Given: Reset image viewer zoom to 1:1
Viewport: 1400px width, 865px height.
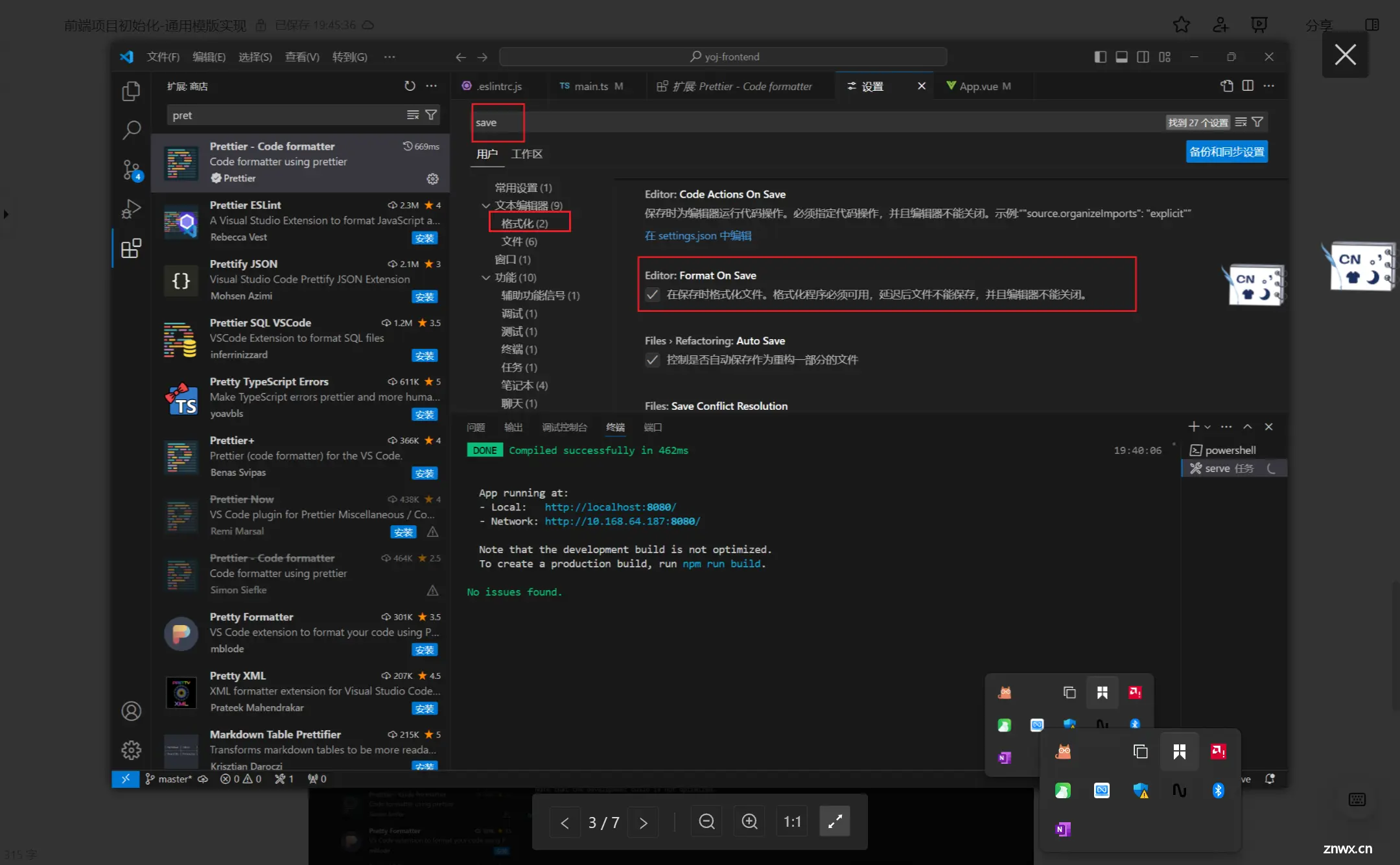Looking at the screenshot, I should (792, 822).
